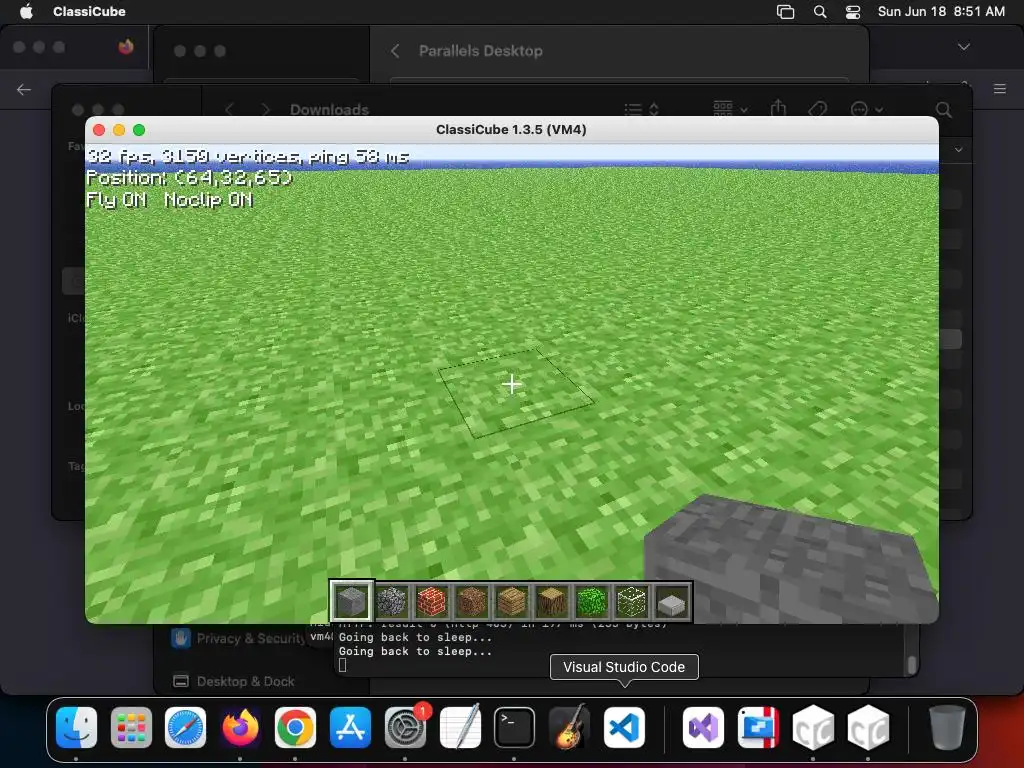The width and height of the screenshot is (1024, 768).
Task: Click the date and time in menu bar
Action: [941, 11]
